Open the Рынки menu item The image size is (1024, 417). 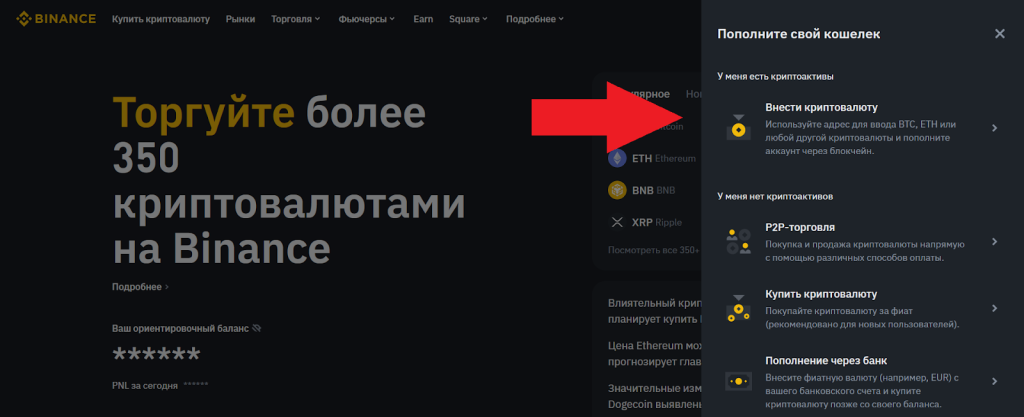pos(240,19)
